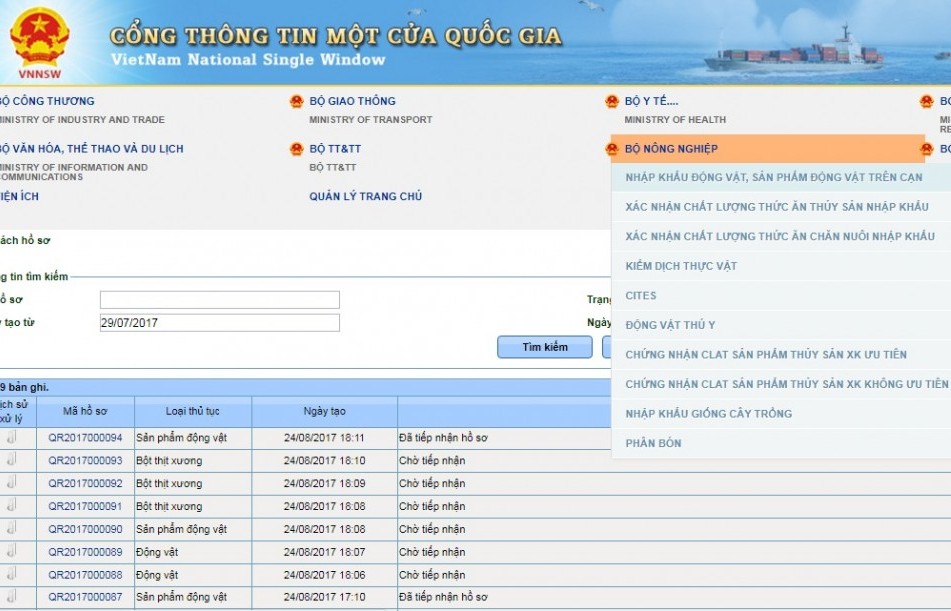Select Phân bón menu entry
The image size is (951, 611).
click(653, 443)
